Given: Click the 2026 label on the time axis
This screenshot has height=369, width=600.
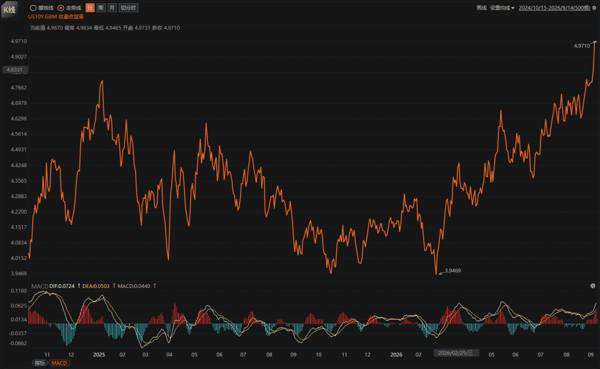Looking at the screenshot, I should click(x=396, y=355).
